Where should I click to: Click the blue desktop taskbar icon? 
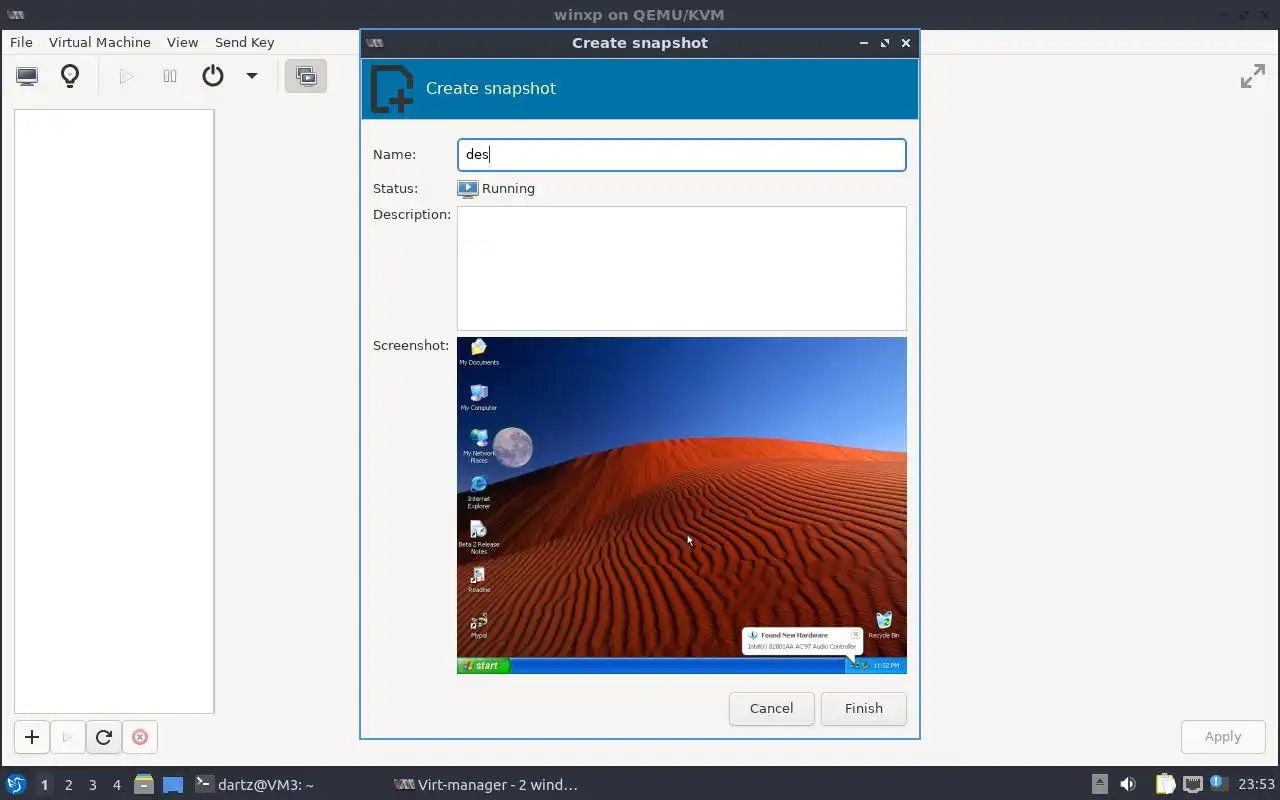(x=173, y=785)
